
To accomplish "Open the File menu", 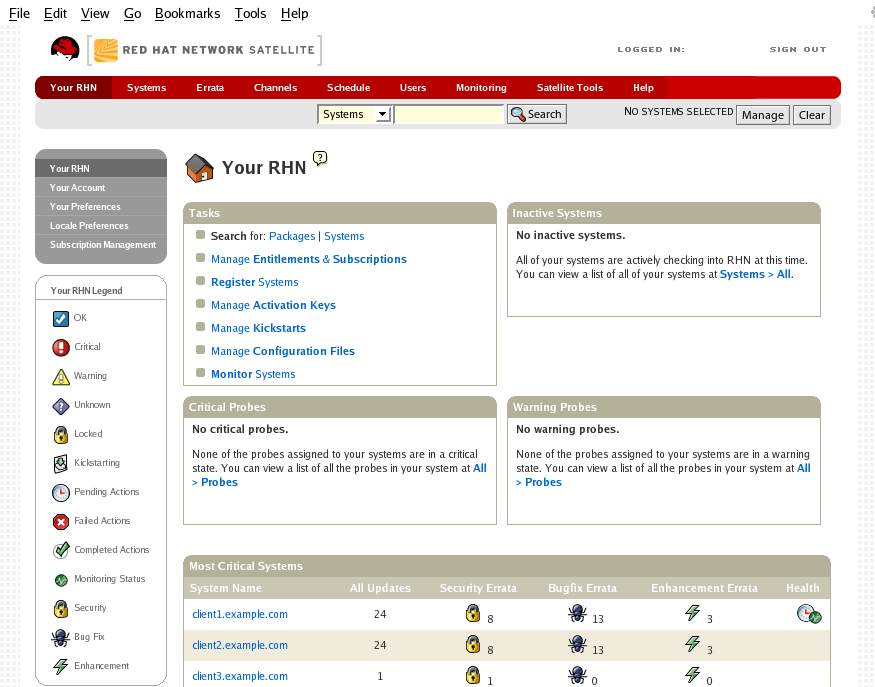I will pyautogui.click(x=20, y=13).
